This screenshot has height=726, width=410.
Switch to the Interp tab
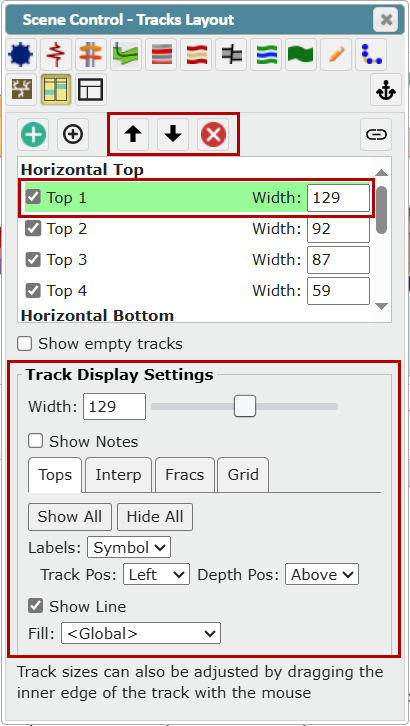tap(118, 475)
